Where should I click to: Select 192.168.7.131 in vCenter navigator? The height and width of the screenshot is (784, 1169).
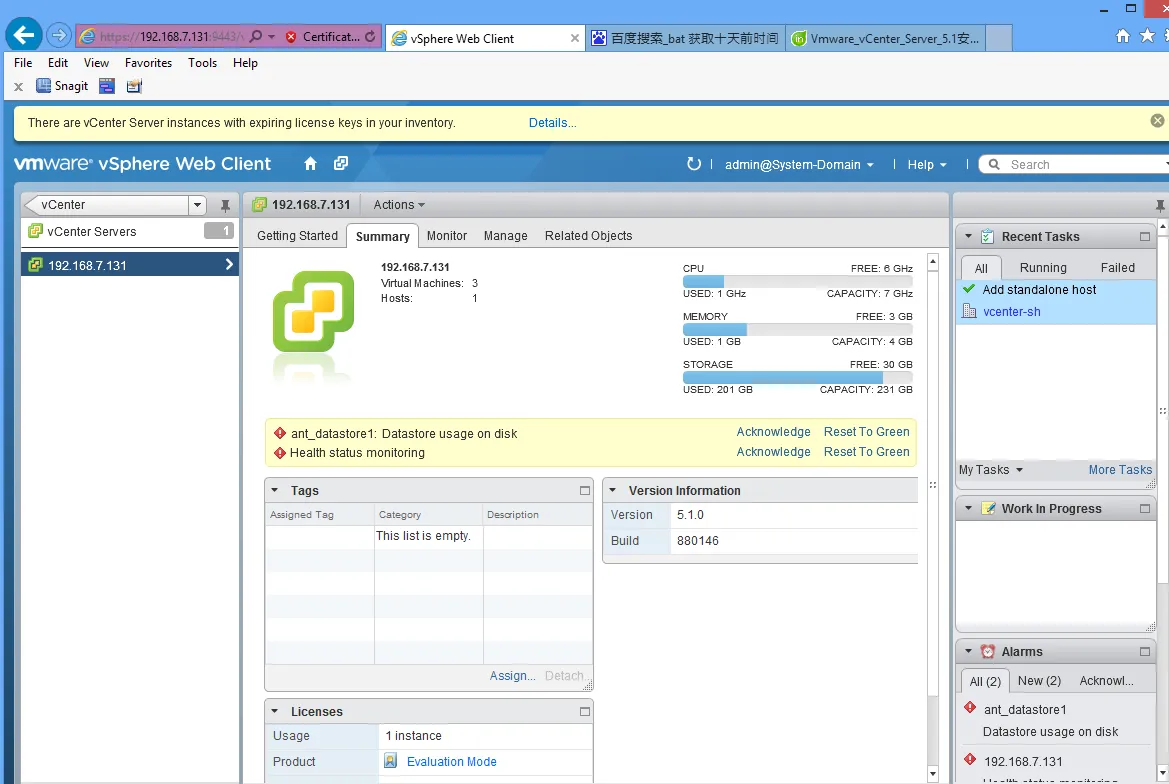point(130,265)
